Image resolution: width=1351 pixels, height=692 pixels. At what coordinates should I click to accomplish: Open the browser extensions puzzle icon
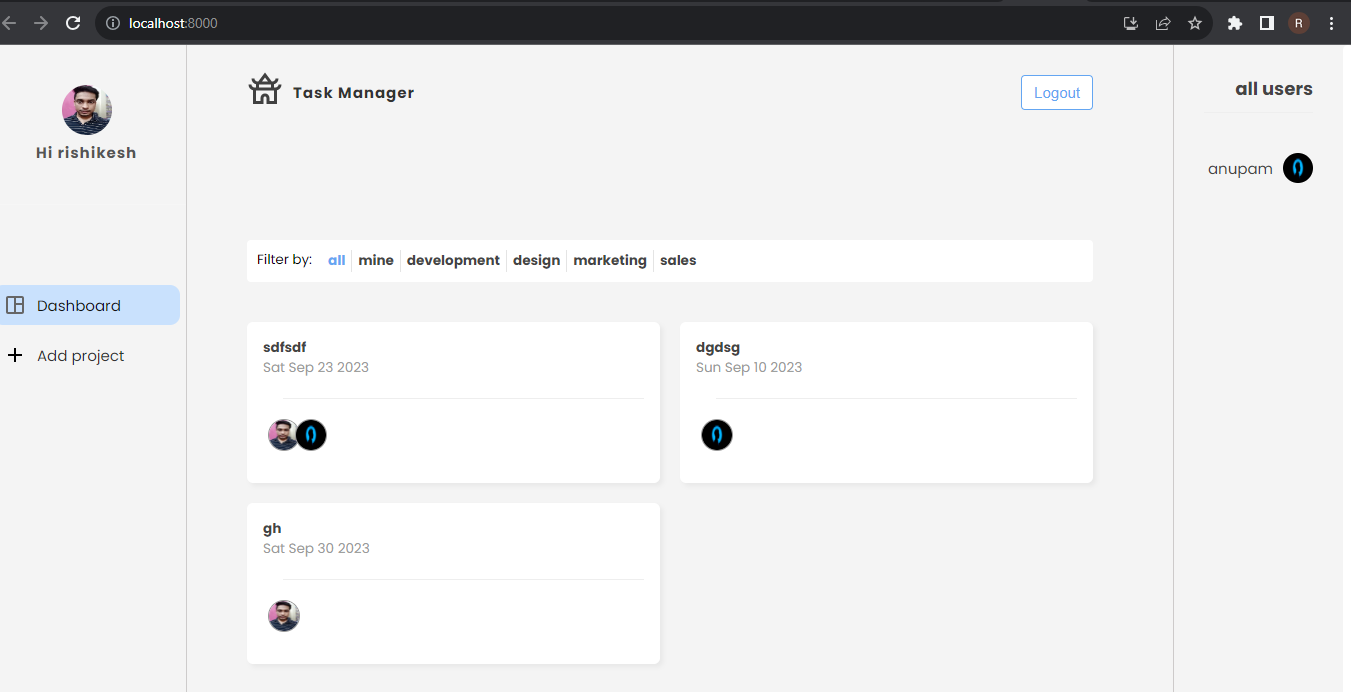(x=1234, y=22)
